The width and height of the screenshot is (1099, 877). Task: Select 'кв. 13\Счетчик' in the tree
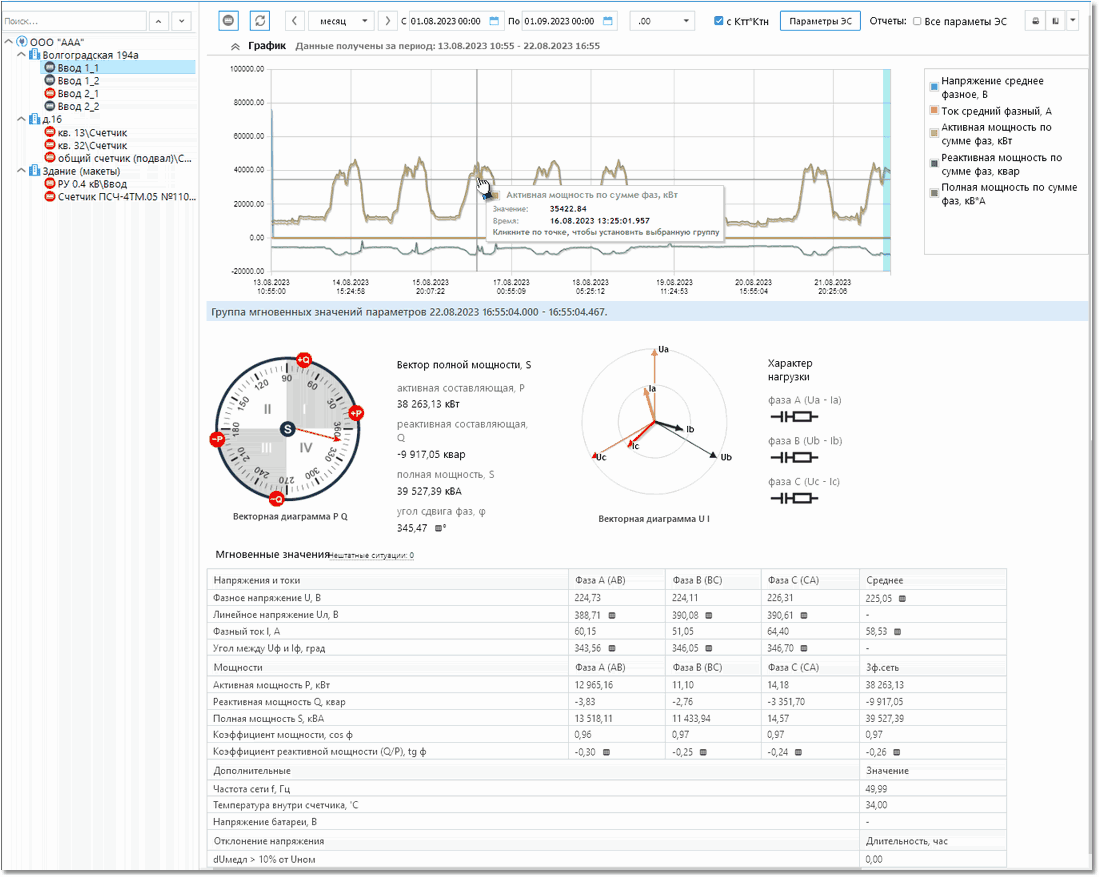click(93, 132)
